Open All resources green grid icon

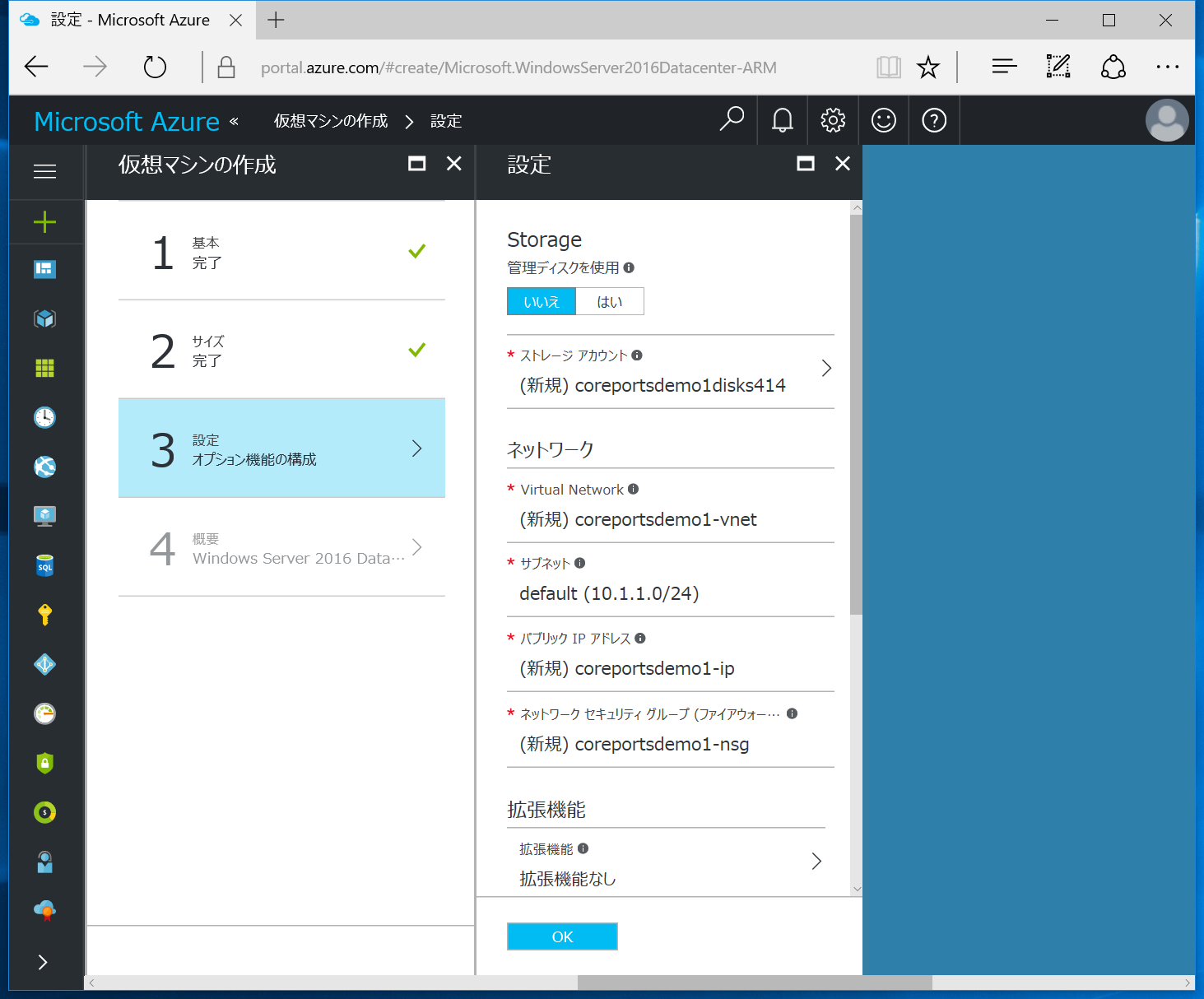tap(44, 368)
